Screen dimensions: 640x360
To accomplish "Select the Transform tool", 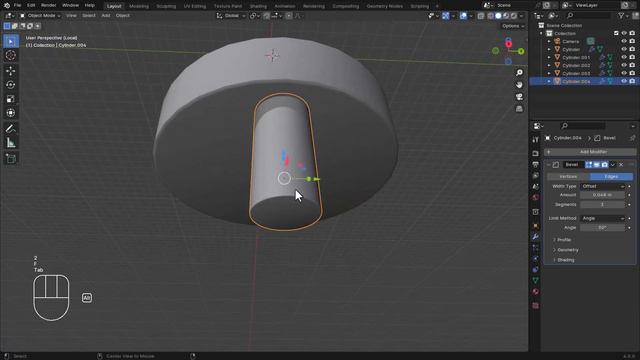I will click(11, 113).
